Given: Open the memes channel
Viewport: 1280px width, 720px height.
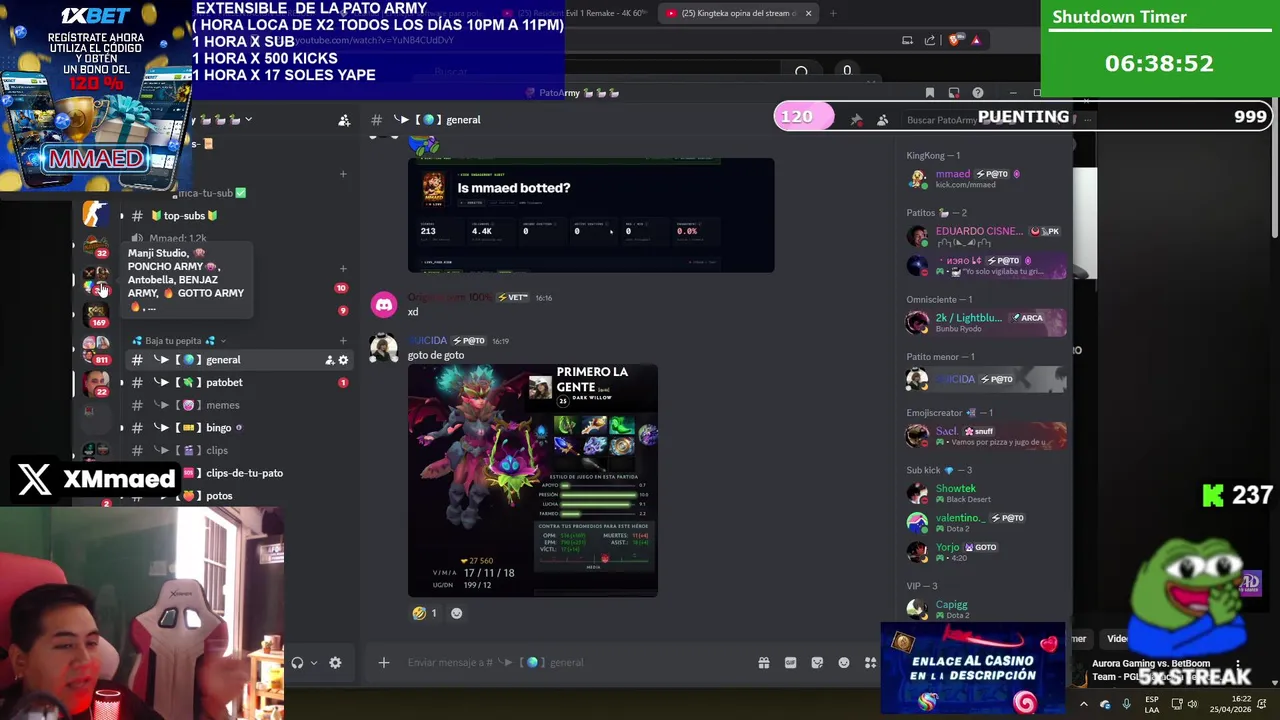Looking at the screenshot, I should 238,405.
